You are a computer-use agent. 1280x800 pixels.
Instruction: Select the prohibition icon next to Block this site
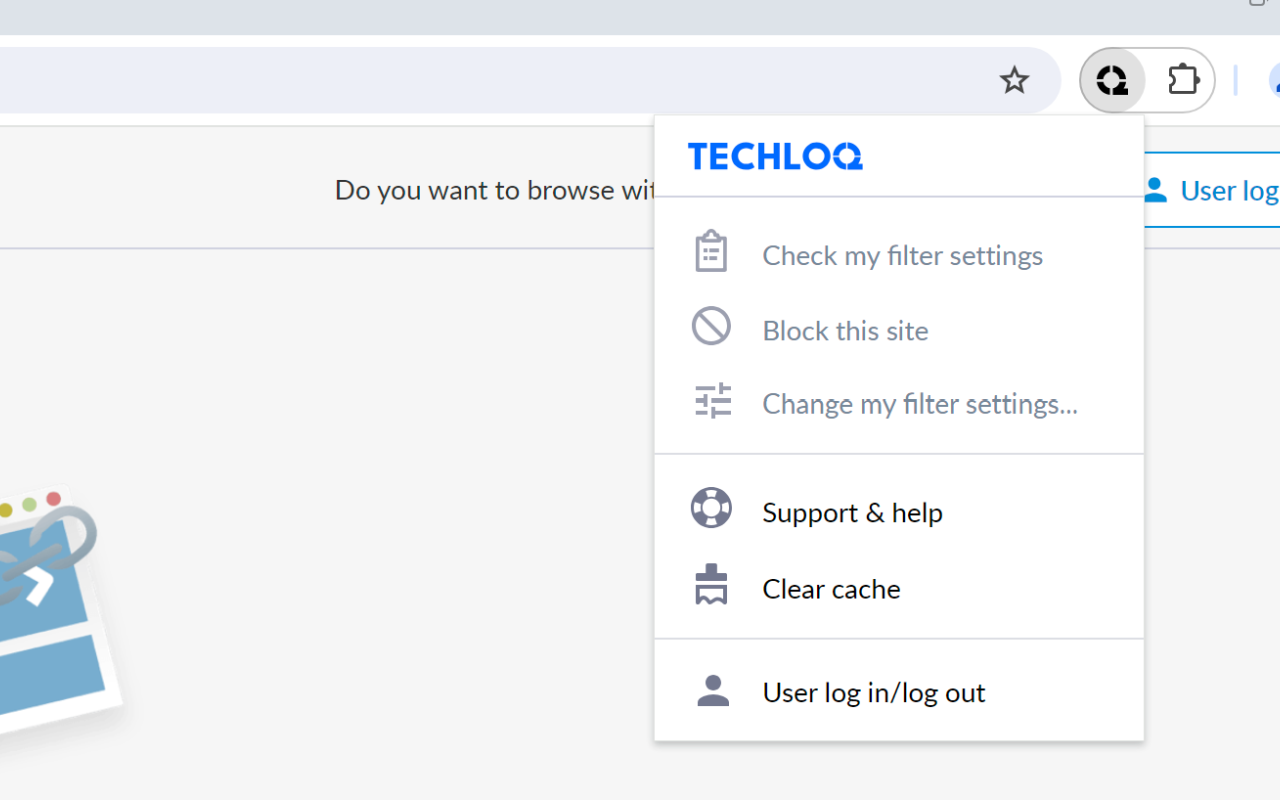[711, 325]
